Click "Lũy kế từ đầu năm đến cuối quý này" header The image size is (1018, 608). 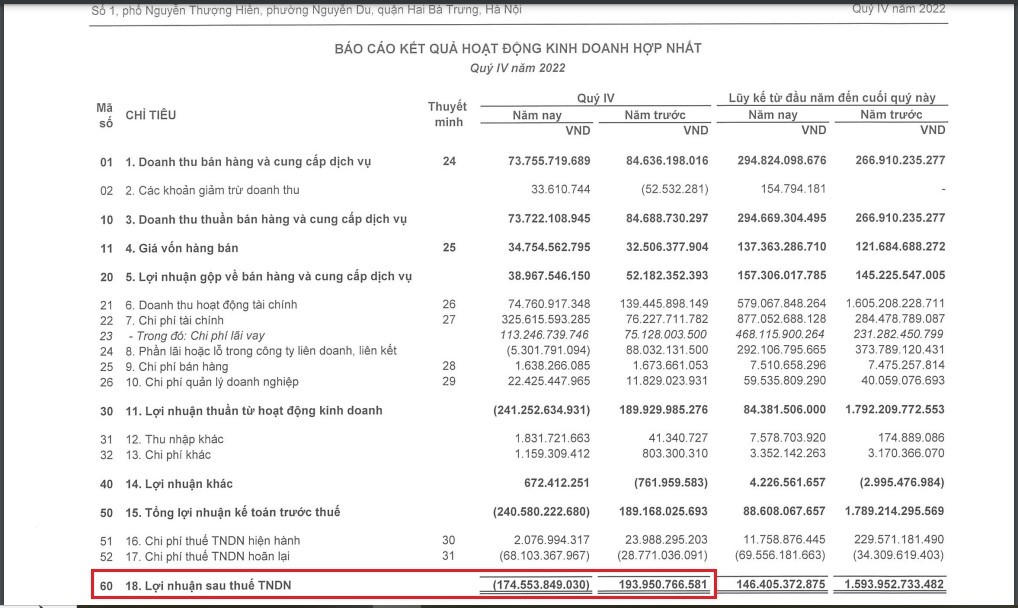click(x=831, y=98)
